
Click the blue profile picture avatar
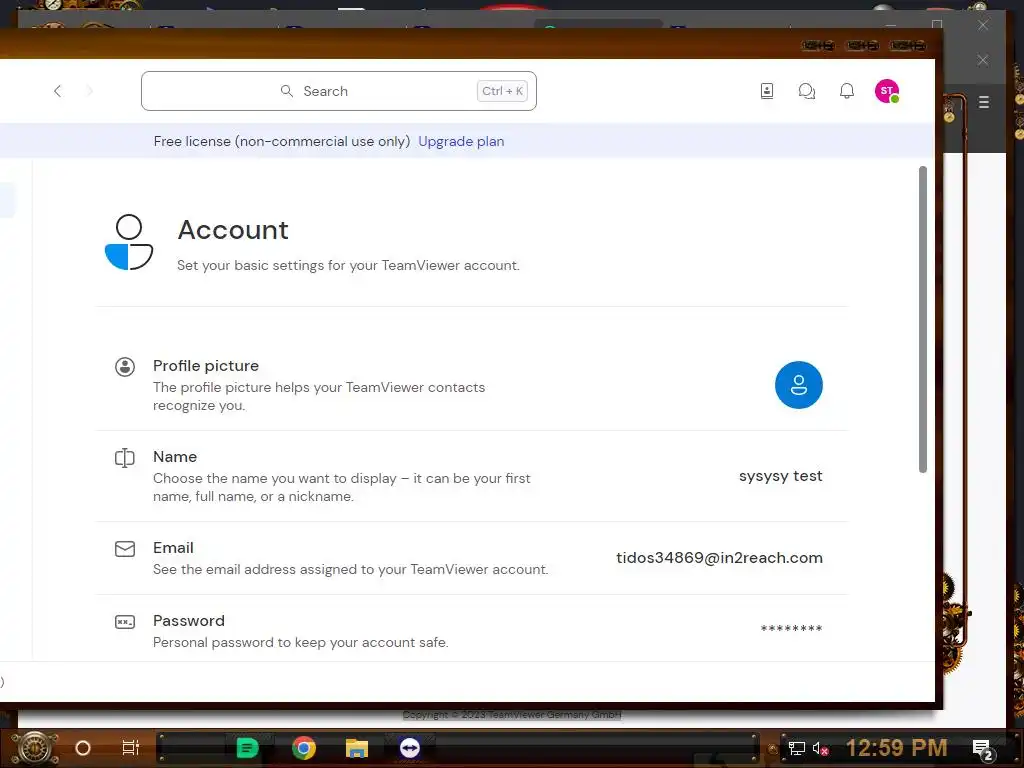(x=798, y=385)
